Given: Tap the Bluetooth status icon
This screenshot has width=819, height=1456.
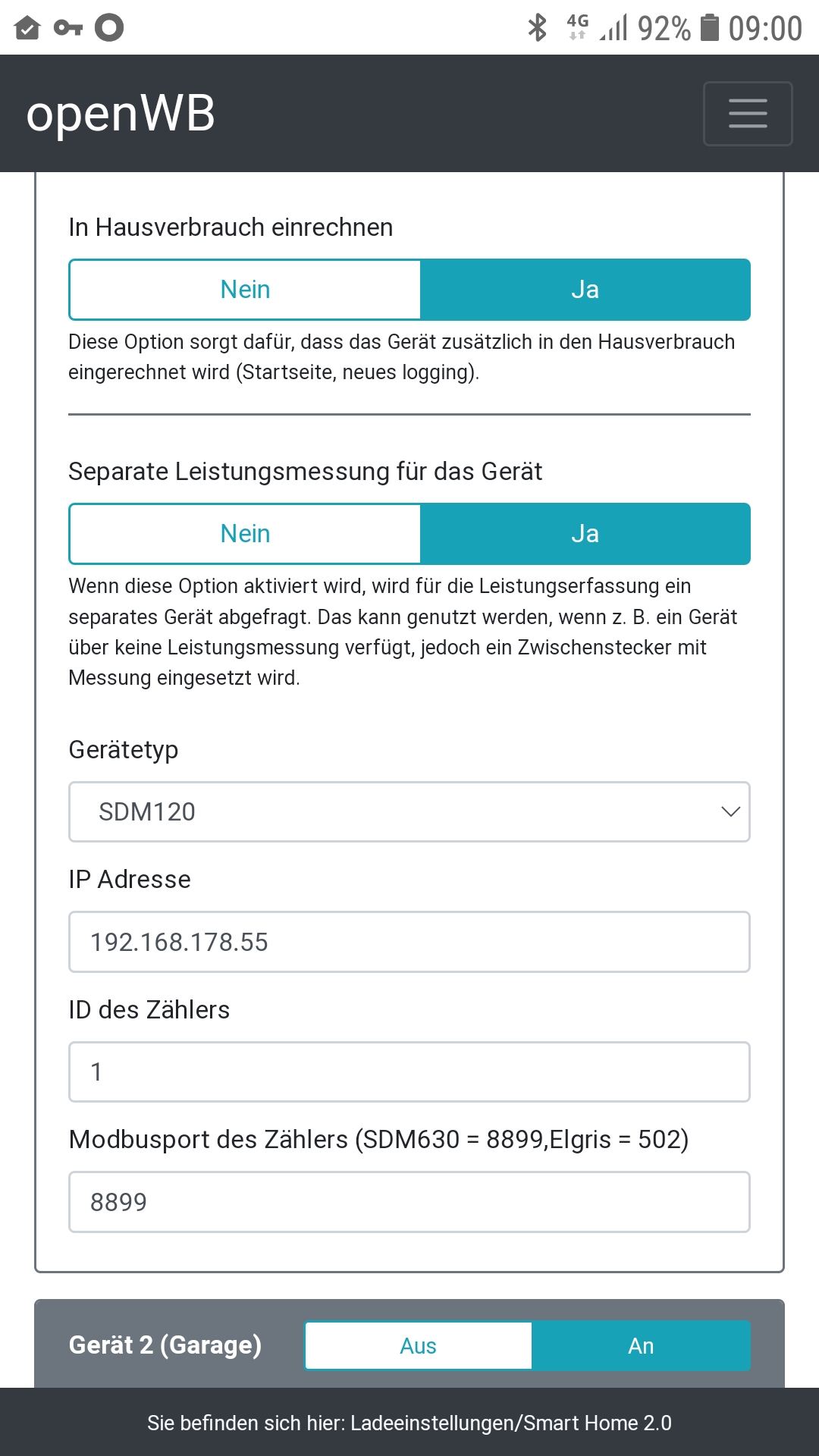Looking at the screenshot, I should [537, 28].
